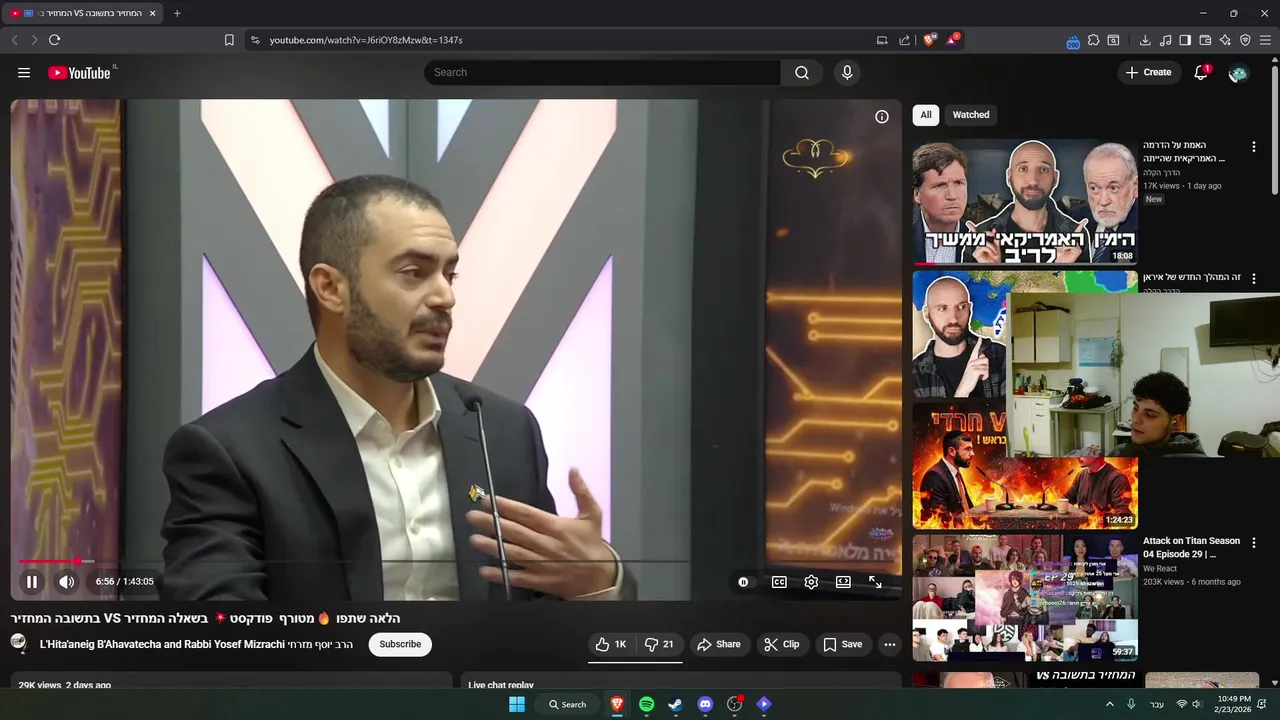Enter fullscreen on the video player
This screenshot has width=1280, height=720.
[875, 582]
